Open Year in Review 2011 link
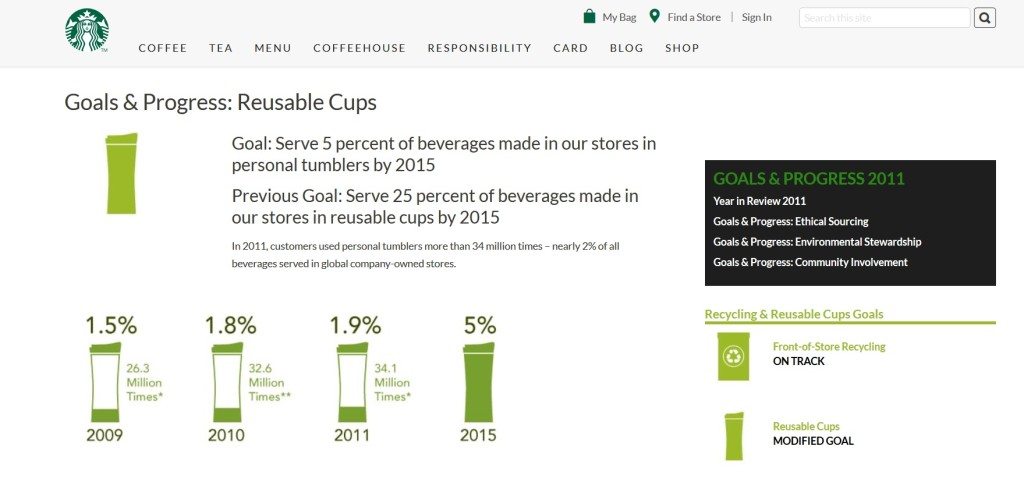This screenshot has height=478, width=1024. (x=760, y=201)
